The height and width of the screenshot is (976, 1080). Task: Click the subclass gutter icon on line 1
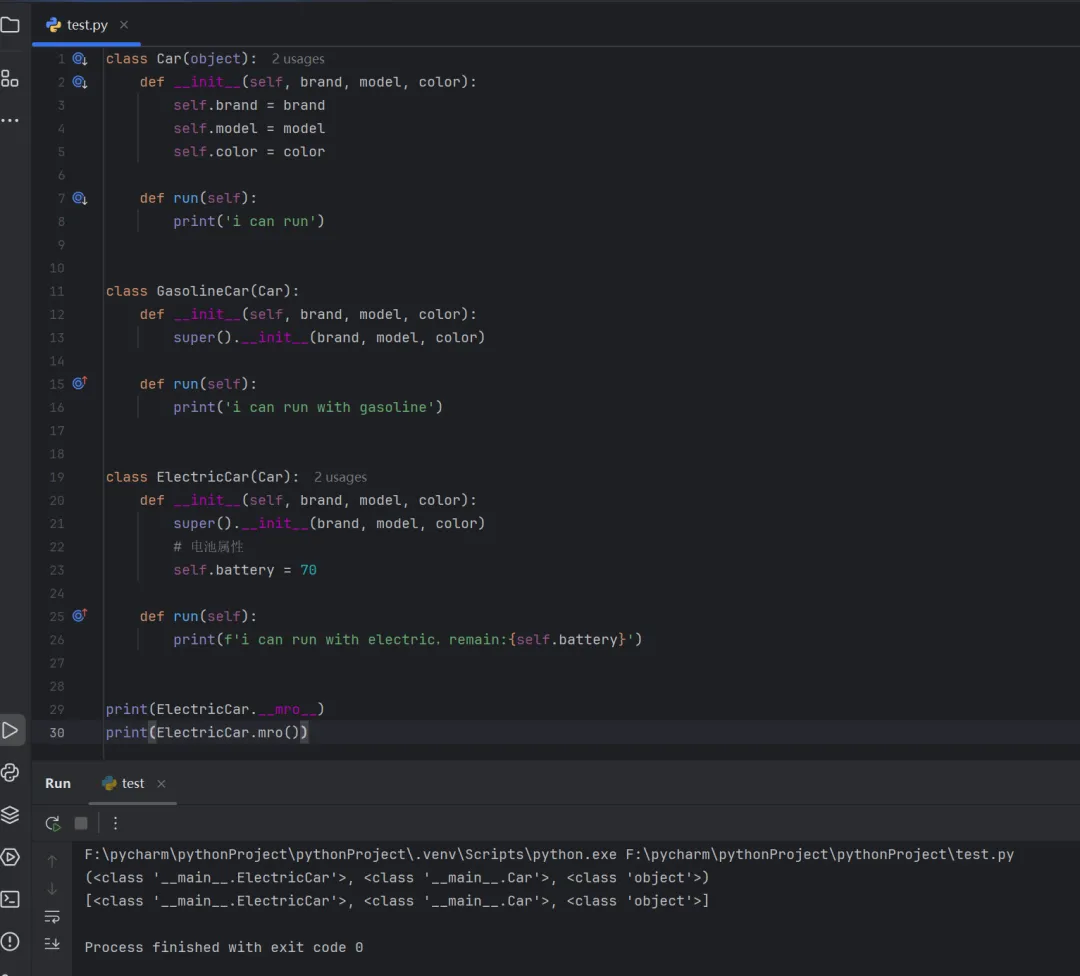coord(80,59)
